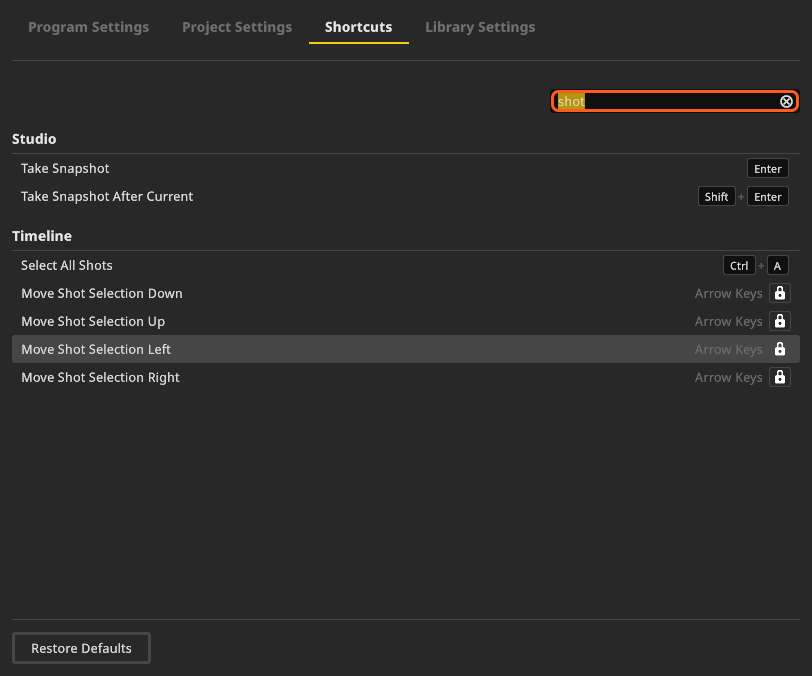Open the Program Settings tab
Image resolution: width=812 pixels, height=676 pixels.
(x=89, y=27)
